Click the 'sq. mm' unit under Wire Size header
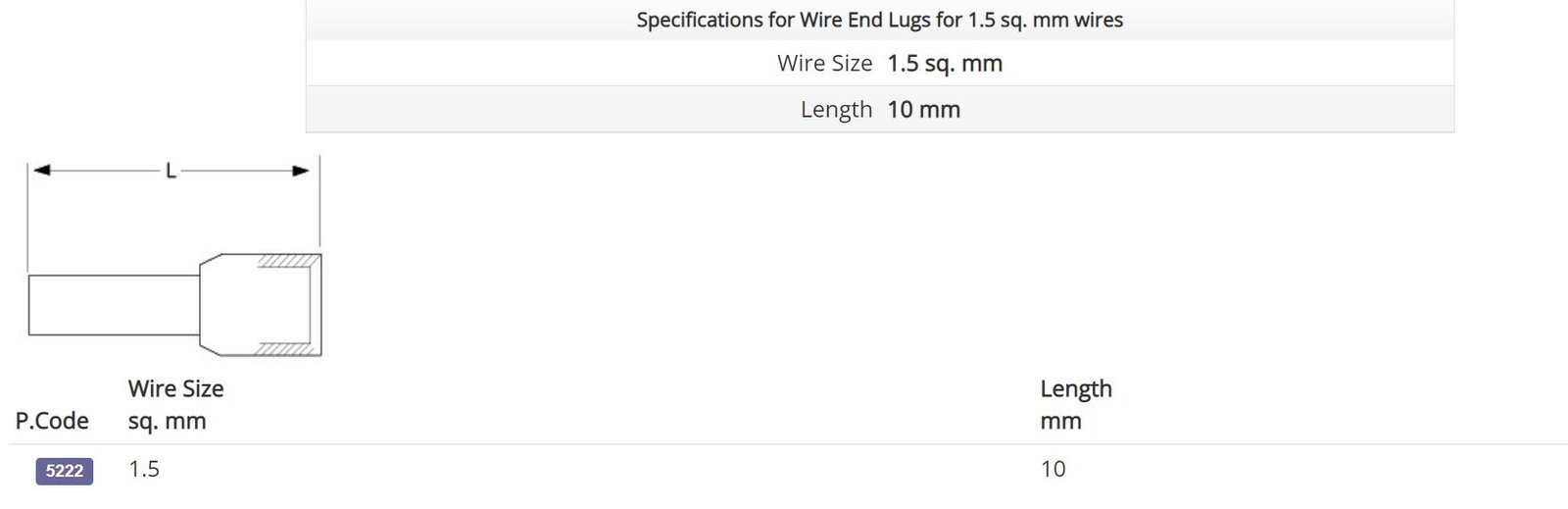1568x509 pixels. click(168, 422)
